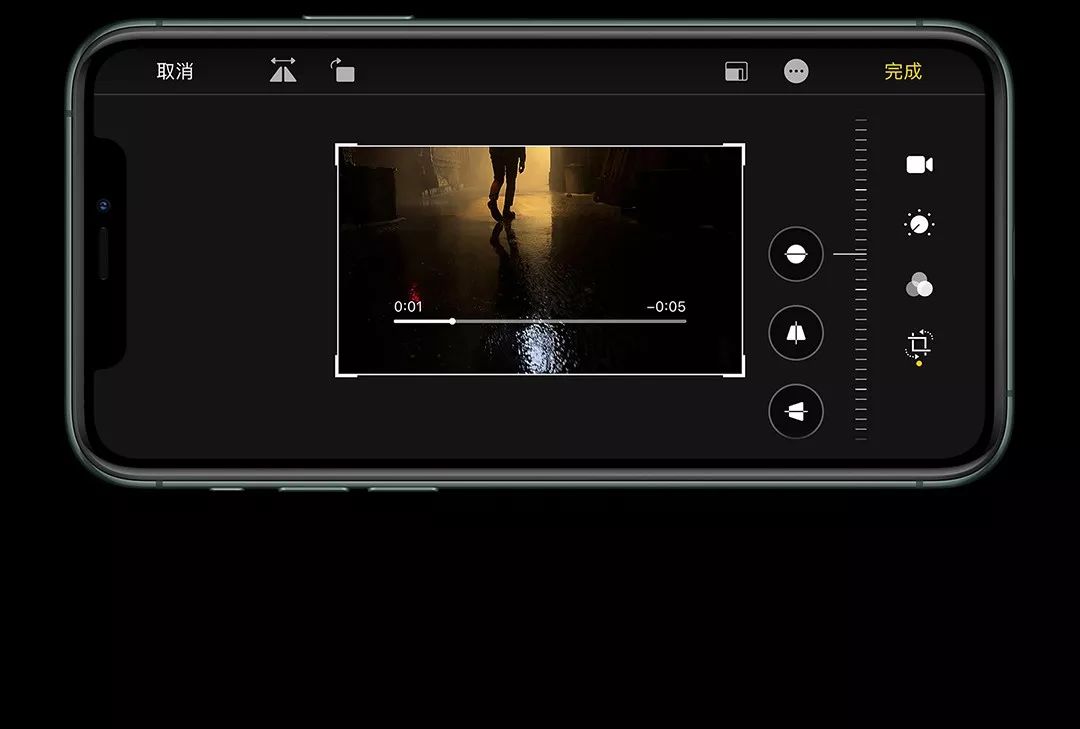Select the vertical perspective adjustment
The width and height of the screenshot is (1080, 729).
click(x=796, y=333)
